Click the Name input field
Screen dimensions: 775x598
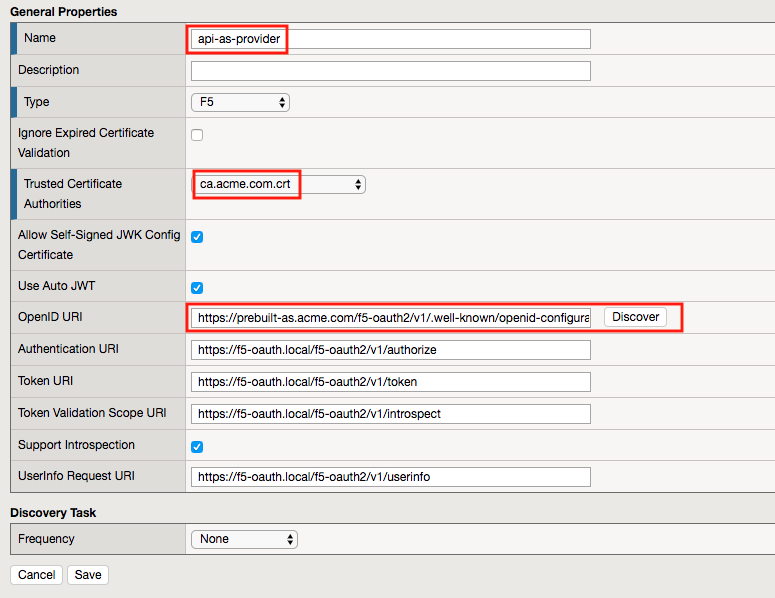pos(390,39)
